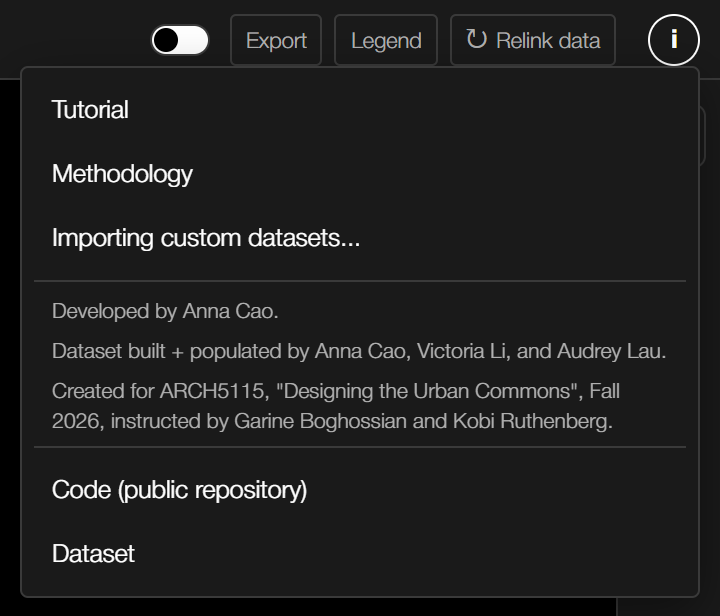Viewport: 720px width, 616px height.
Task: Open the Dataset link
Action: pos(360,554)
